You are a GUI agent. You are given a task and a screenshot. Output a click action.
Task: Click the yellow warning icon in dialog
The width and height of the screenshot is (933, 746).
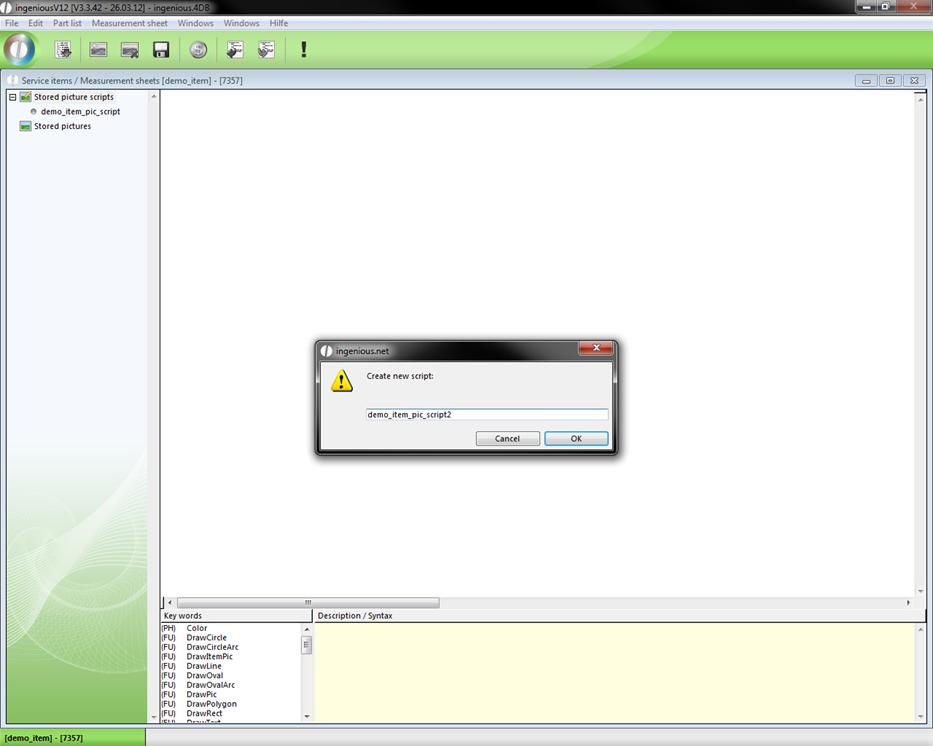(342, 381)
